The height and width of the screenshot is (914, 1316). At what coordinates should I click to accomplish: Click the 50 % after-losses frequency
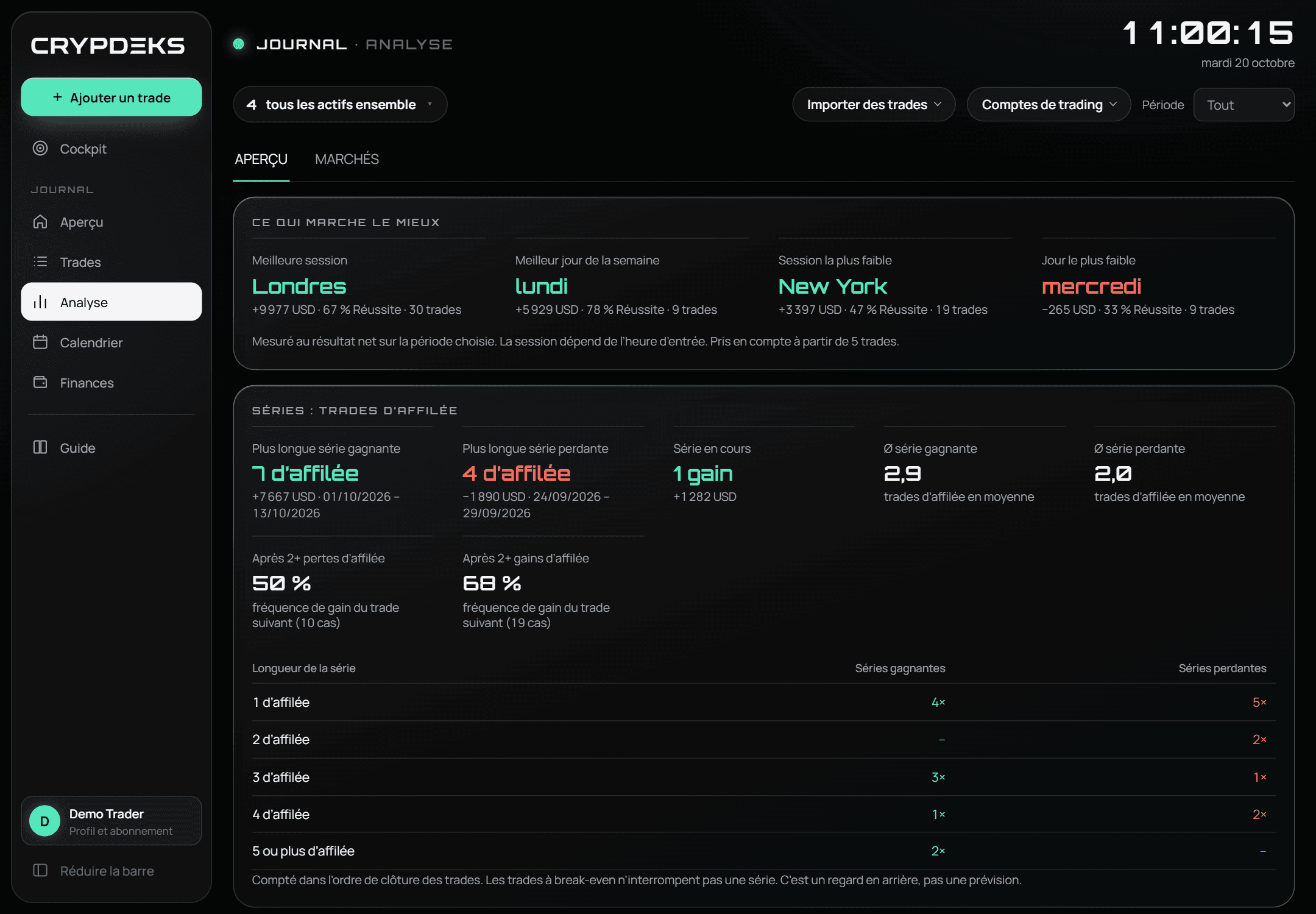coord(281,583)
